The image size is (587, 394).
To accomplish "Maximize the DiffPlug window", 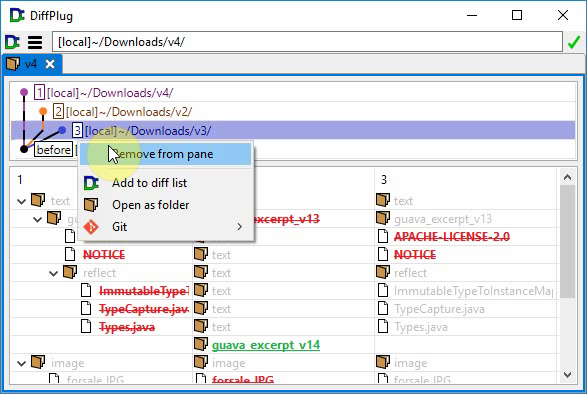I will pos(517,15).
